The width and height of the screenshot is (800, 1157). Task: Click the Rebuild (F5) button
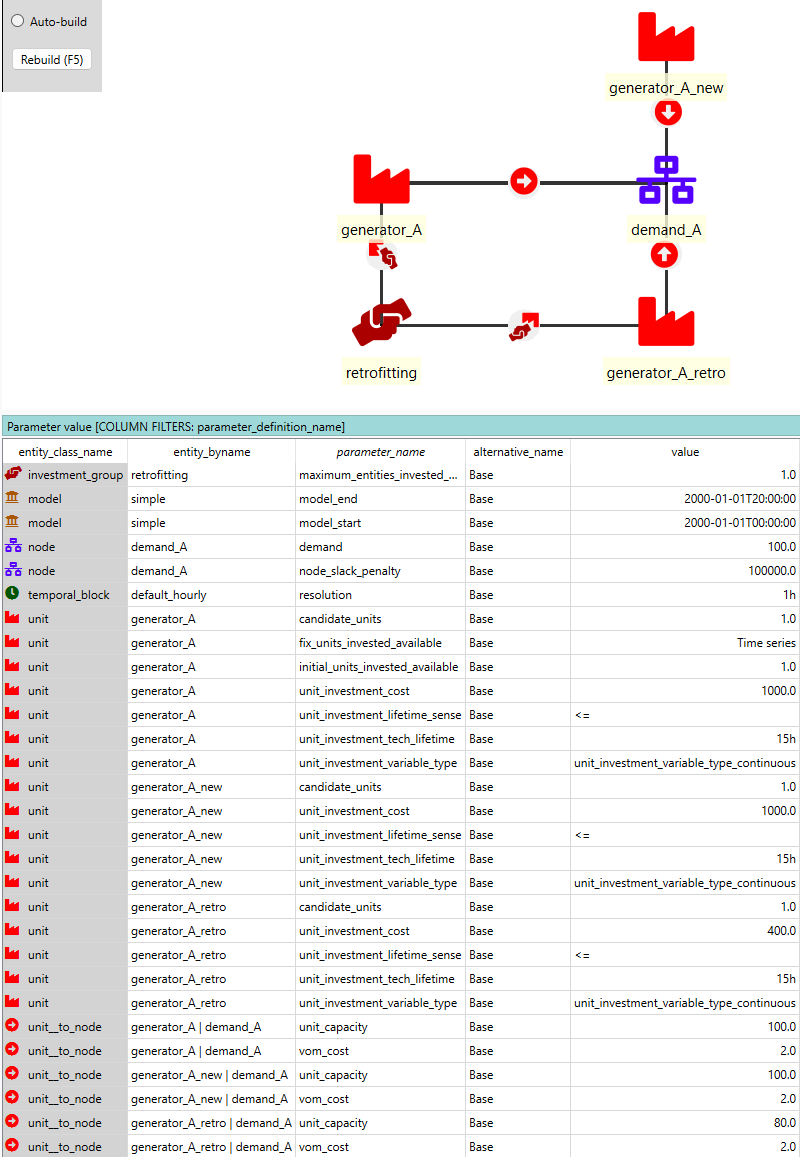[52, 60]
